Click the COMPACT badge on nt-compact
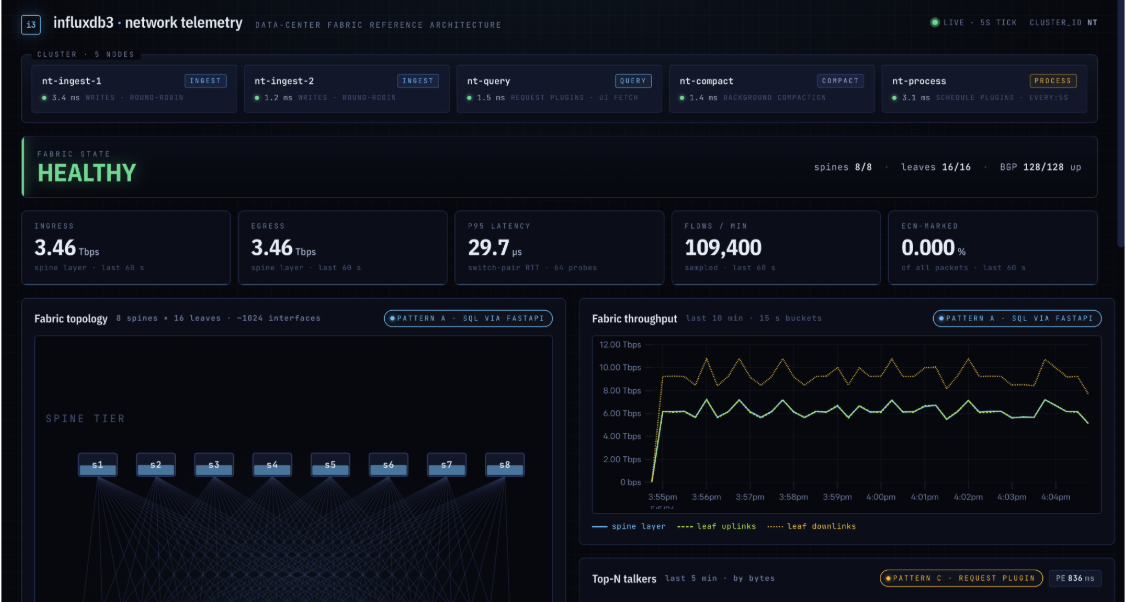The image size is (1126, 602). [x=840, y=81]
